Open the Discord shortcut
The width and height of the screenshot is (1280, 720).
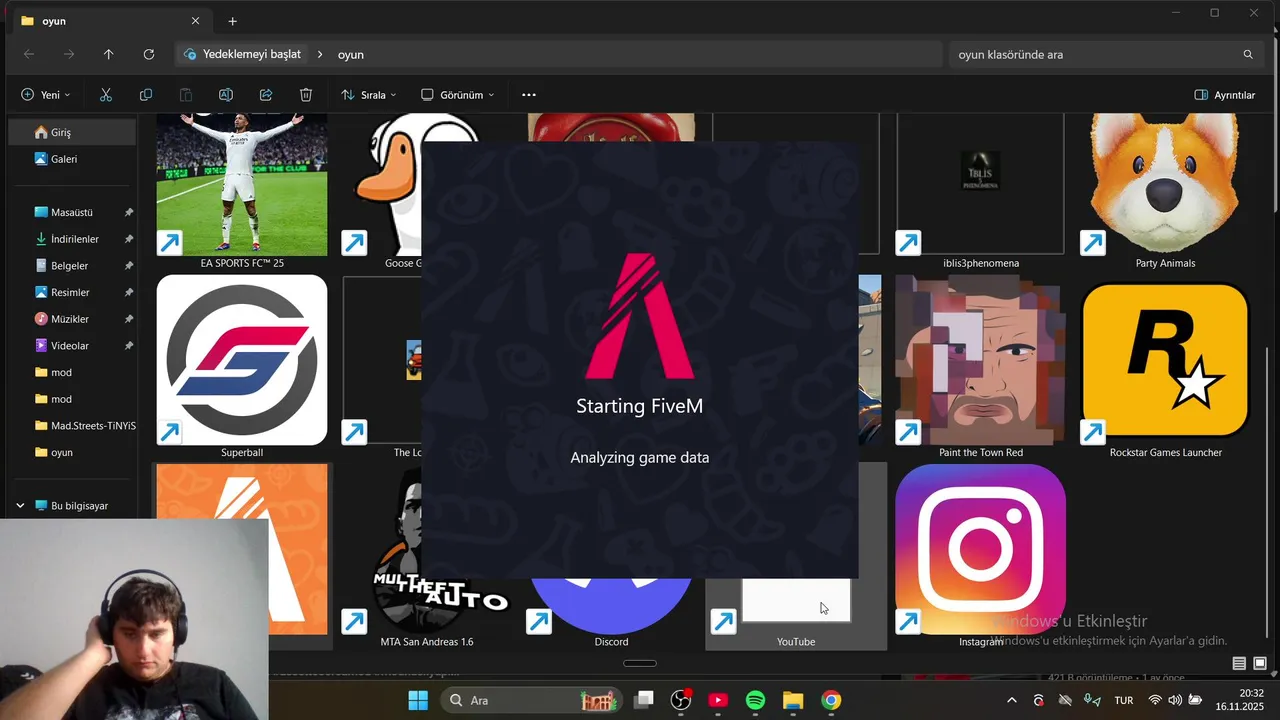(611, 612)
